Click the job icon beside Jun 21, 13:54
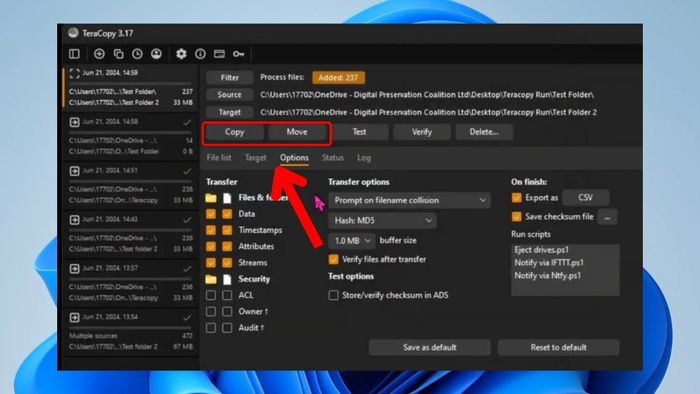The width and height of the screenshot is (700, 394). click(x=75, y=317)
